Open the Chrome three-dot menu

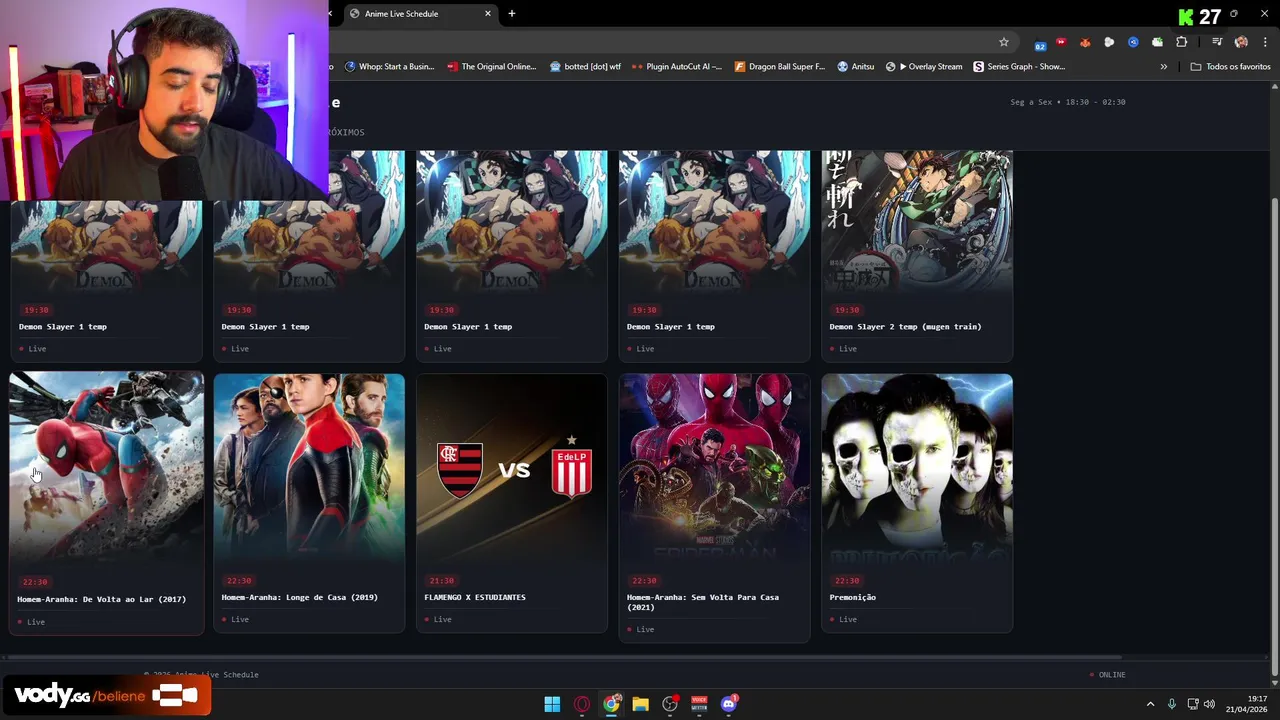[x=1265, y=42]
